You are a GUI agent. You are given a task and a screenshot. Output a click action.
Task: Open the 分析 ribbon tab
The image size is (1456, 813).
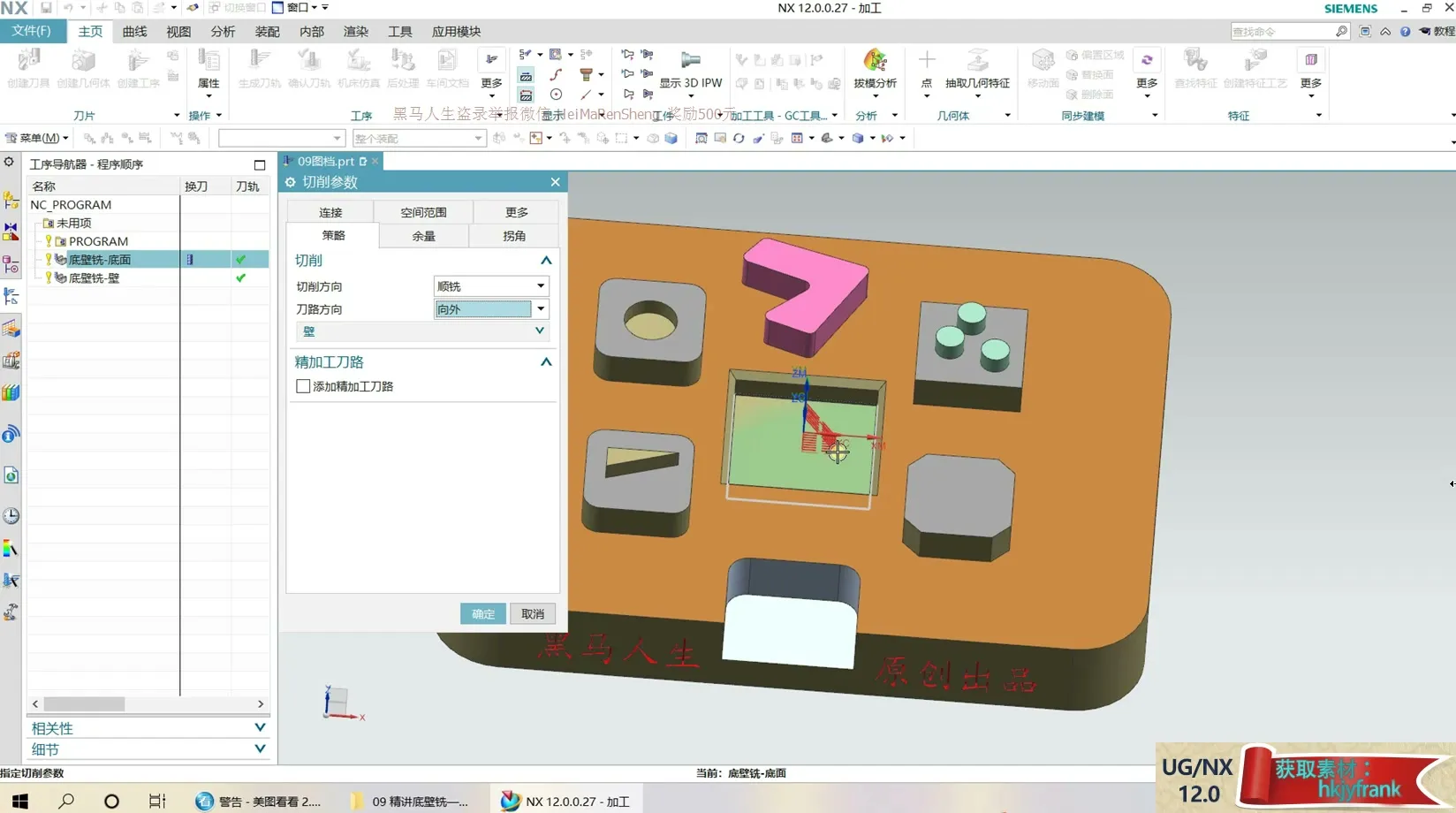coord(223,32)
